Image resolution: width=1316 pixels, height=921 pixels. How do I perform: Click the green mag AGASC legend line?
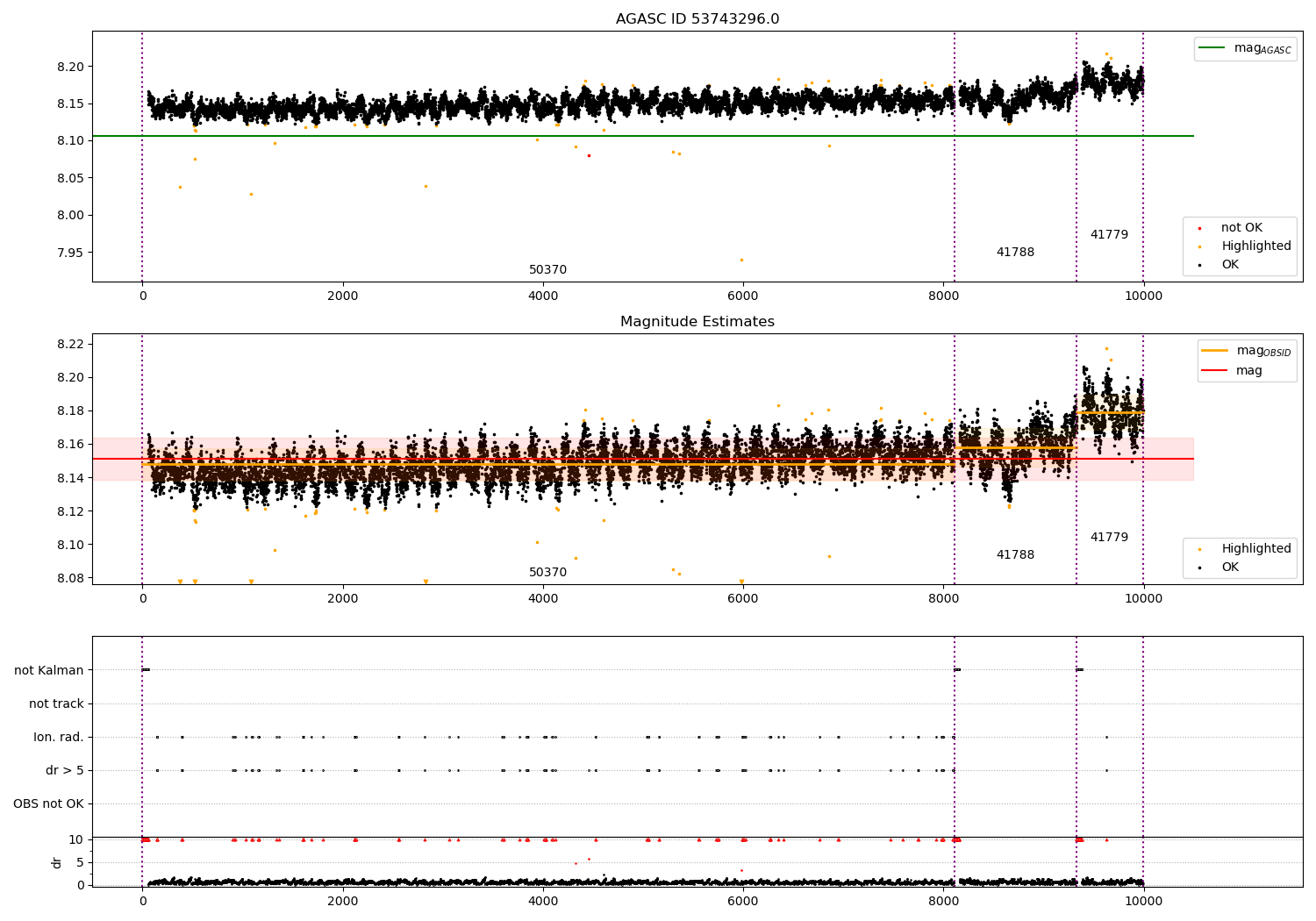point(1212,48)
